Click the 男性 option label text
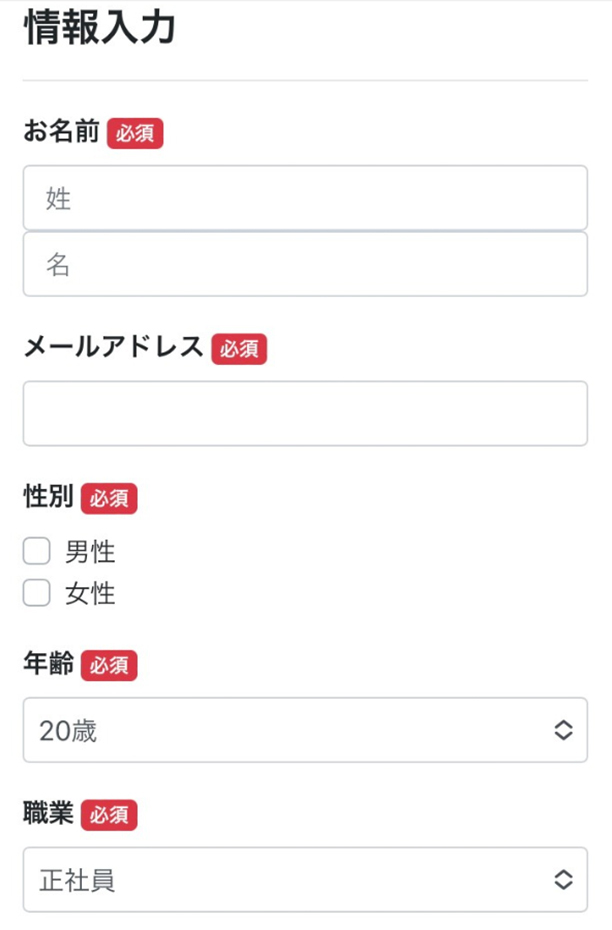The height and width of the screenshot is (930, 612). click(x=90, y=551)
